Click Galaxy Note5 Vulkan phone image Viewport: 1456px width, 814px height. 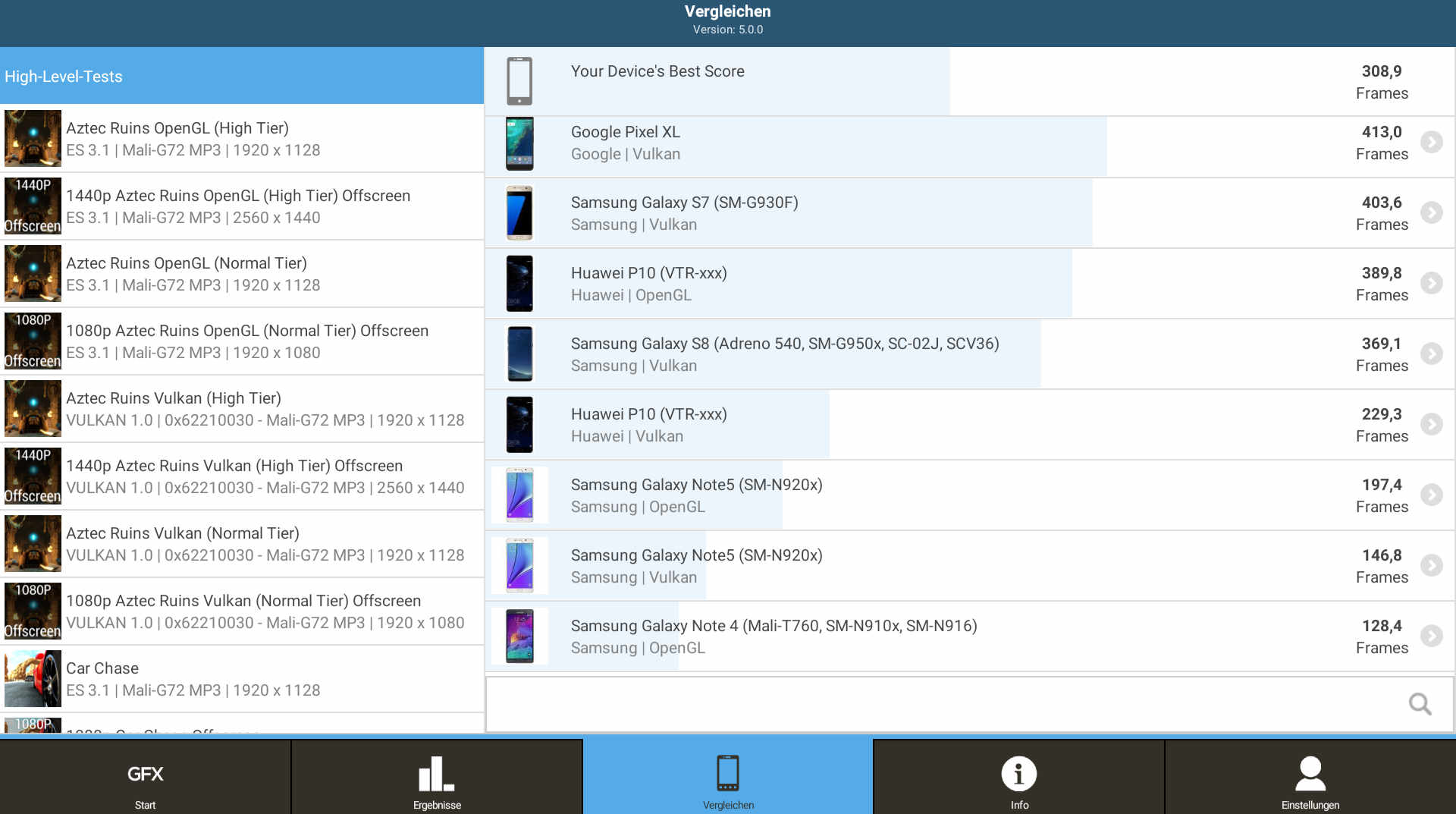(x=519, y=566)
